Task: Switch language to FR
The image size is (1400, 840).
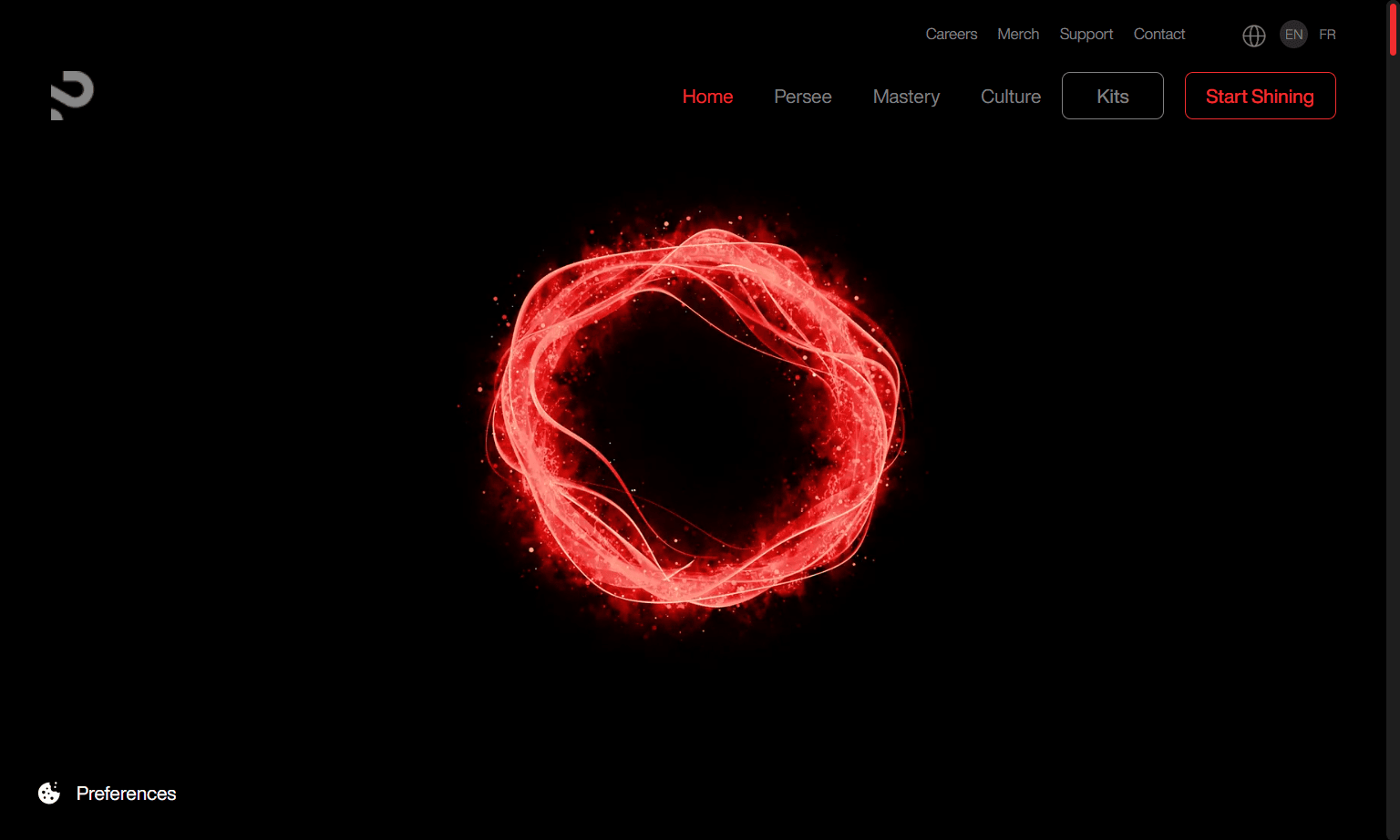Action: [x=1327, y=35]
